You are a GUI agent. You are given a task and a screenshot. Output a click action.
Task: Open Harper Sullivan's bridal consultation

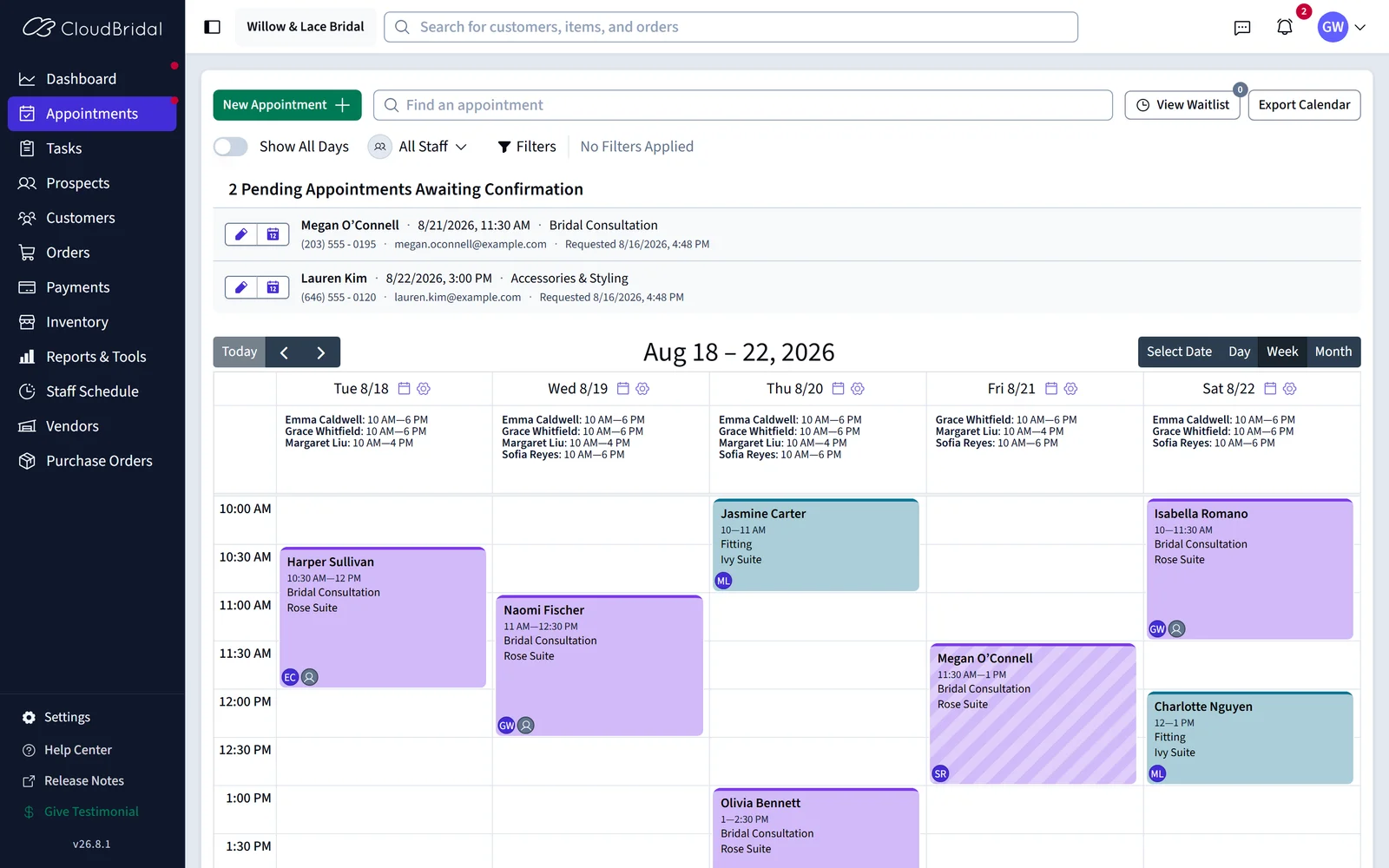[383, 617]
